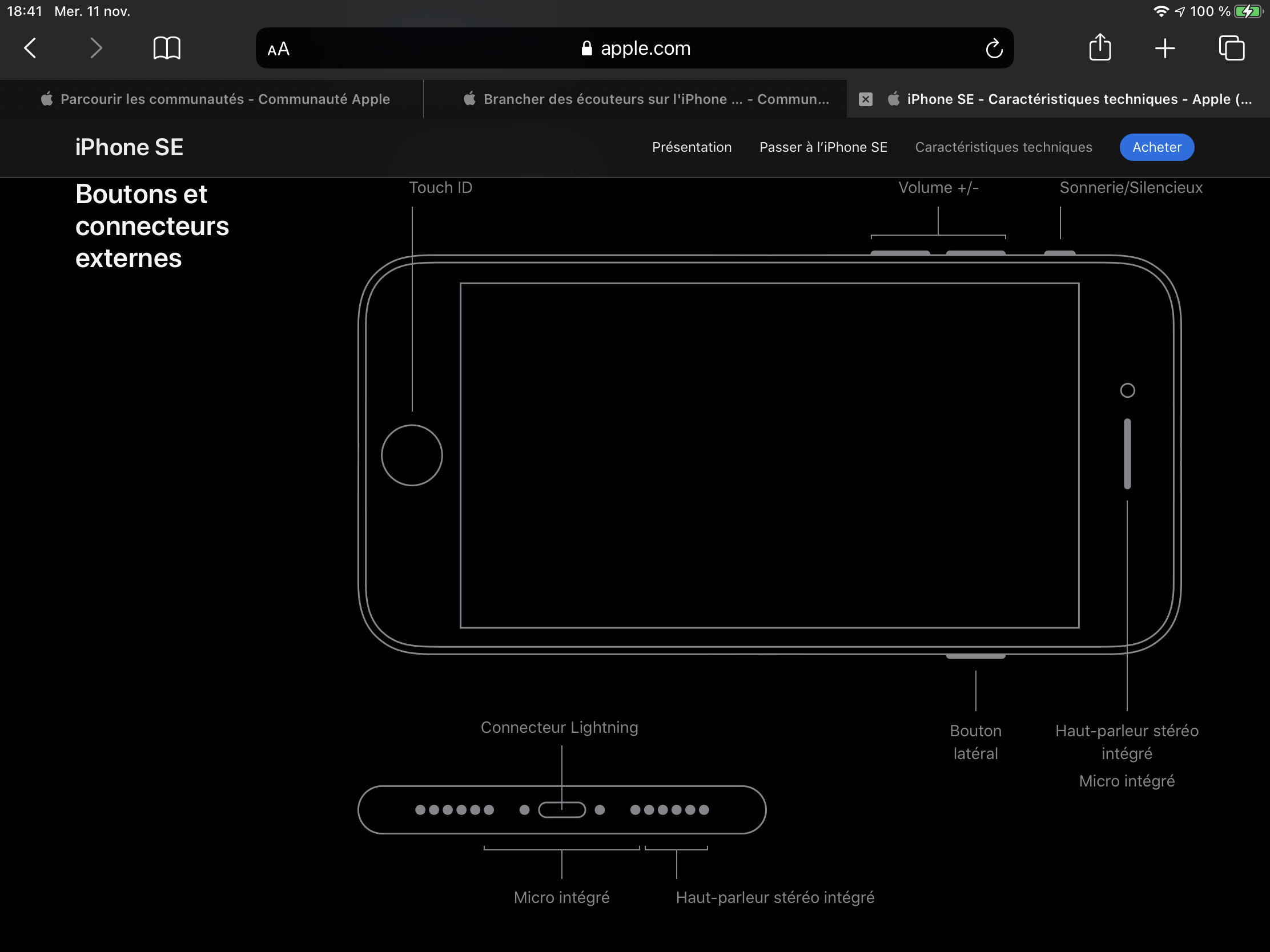Viewport: 1270px width, 952px height.
Task: Open Passer à l'iPhone SE link
Action: point(823,147)
